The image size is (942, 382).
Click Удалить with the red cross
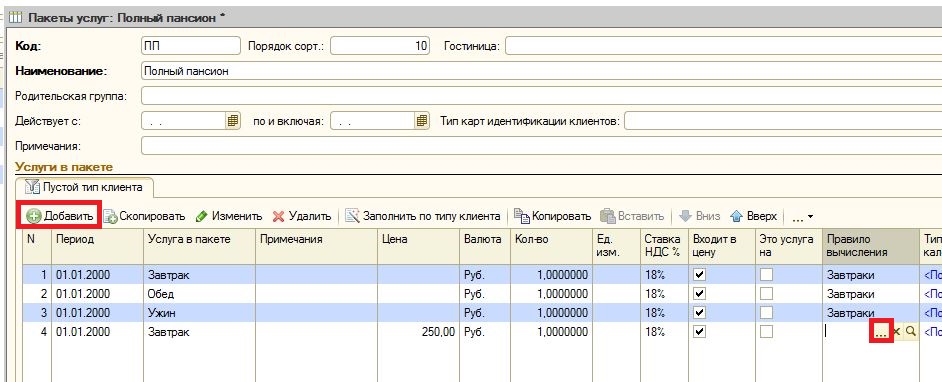pos(302,216)
